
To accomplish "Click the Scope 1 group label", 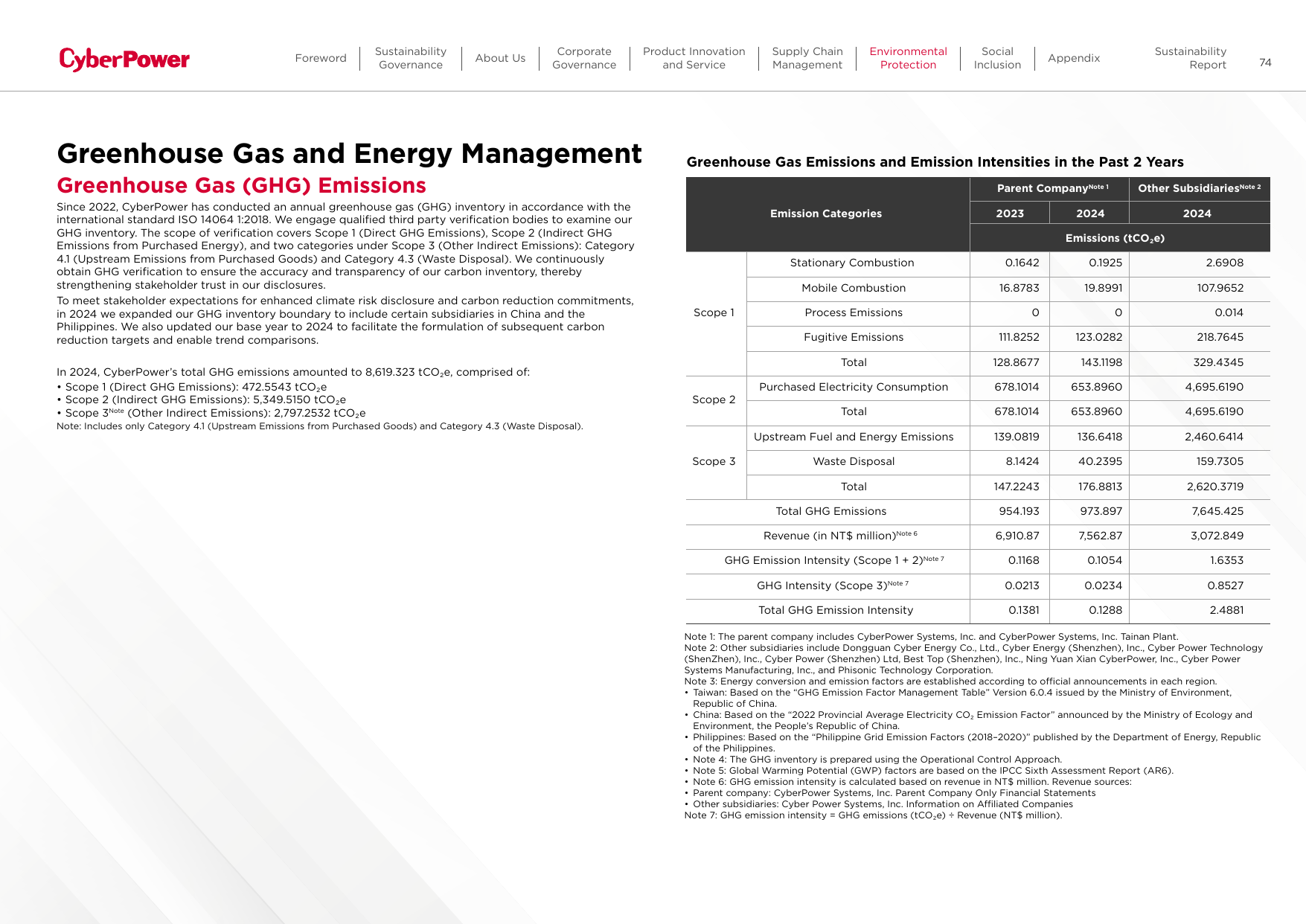I will (714, 312).
